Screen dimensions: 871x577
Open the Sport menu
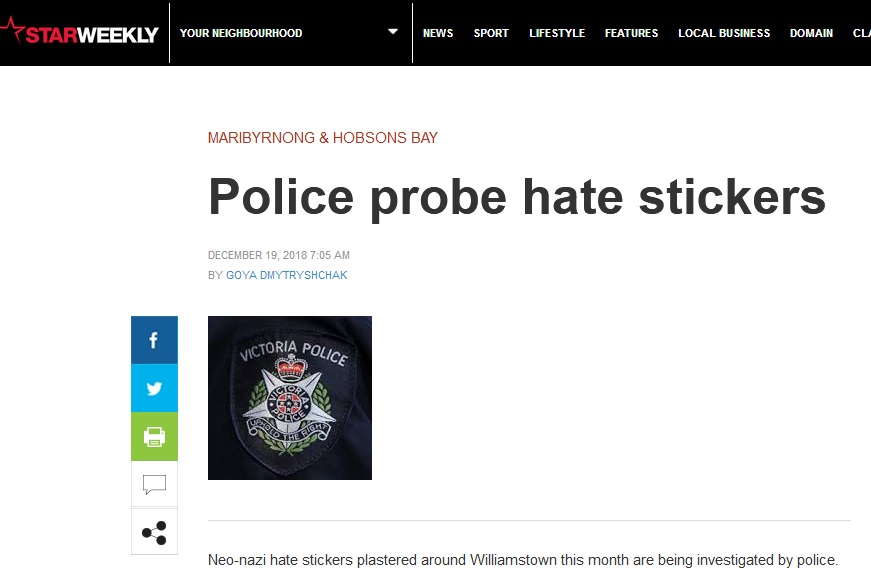click(x=491, y=33)
